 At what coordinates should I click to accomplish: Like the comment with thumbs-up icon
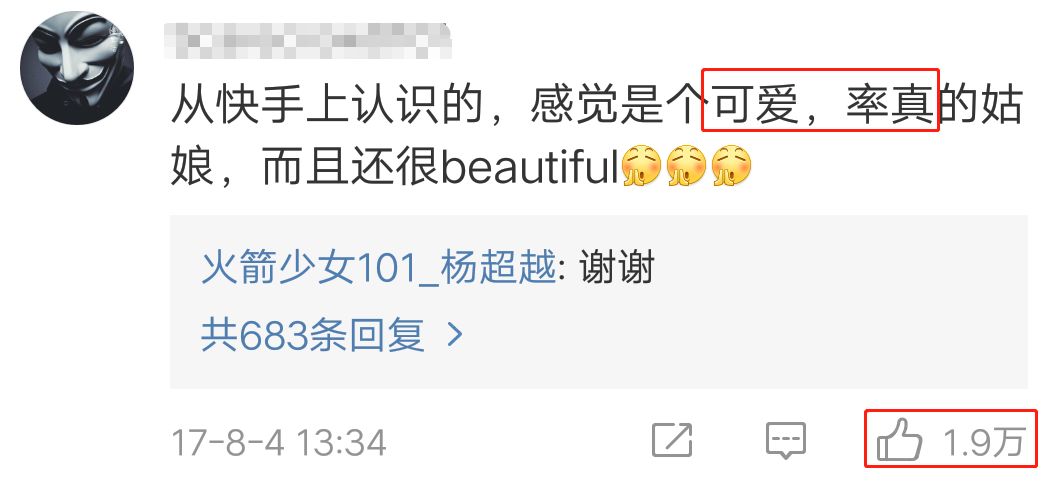click(x=899, y=439)
